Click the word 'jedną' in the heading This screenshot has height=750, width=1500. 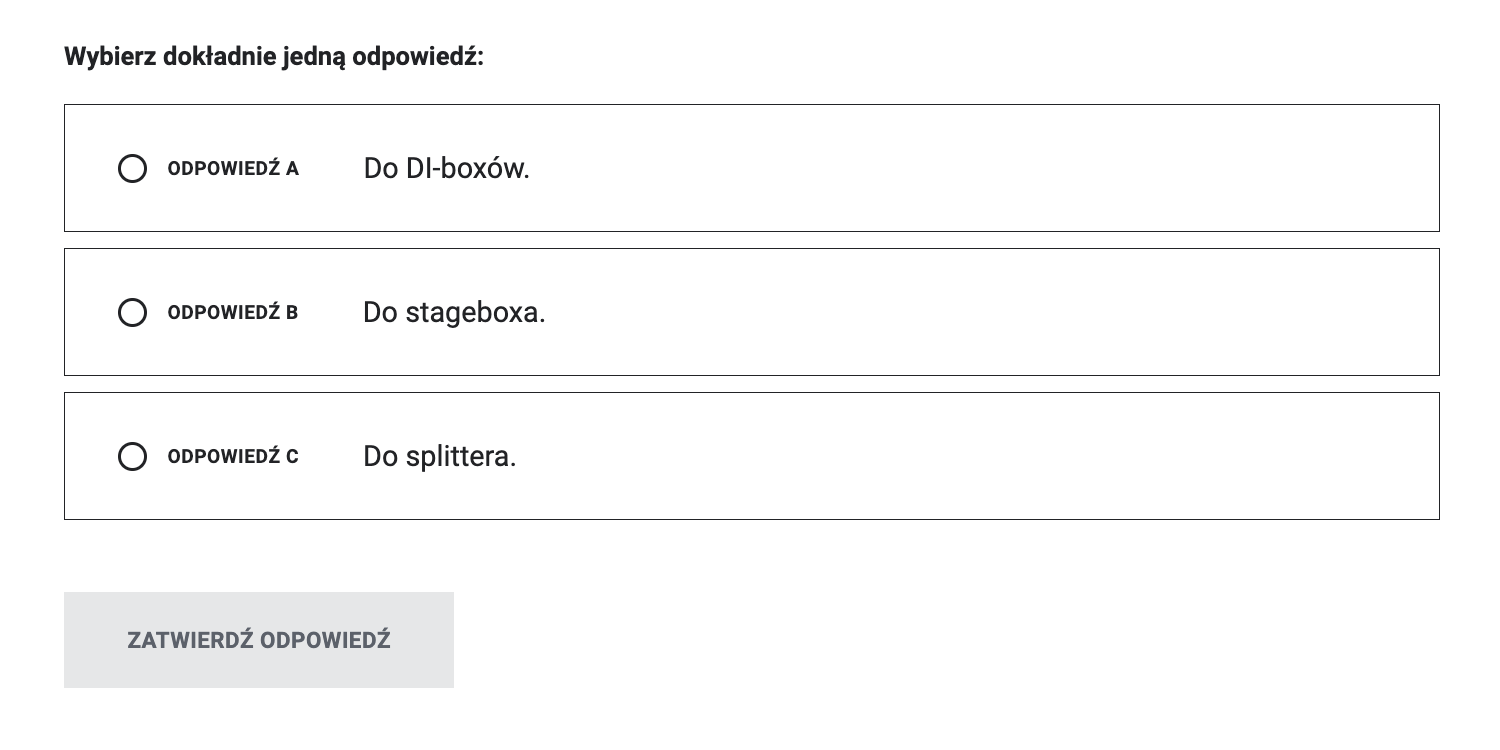click(x=318, y=57)
